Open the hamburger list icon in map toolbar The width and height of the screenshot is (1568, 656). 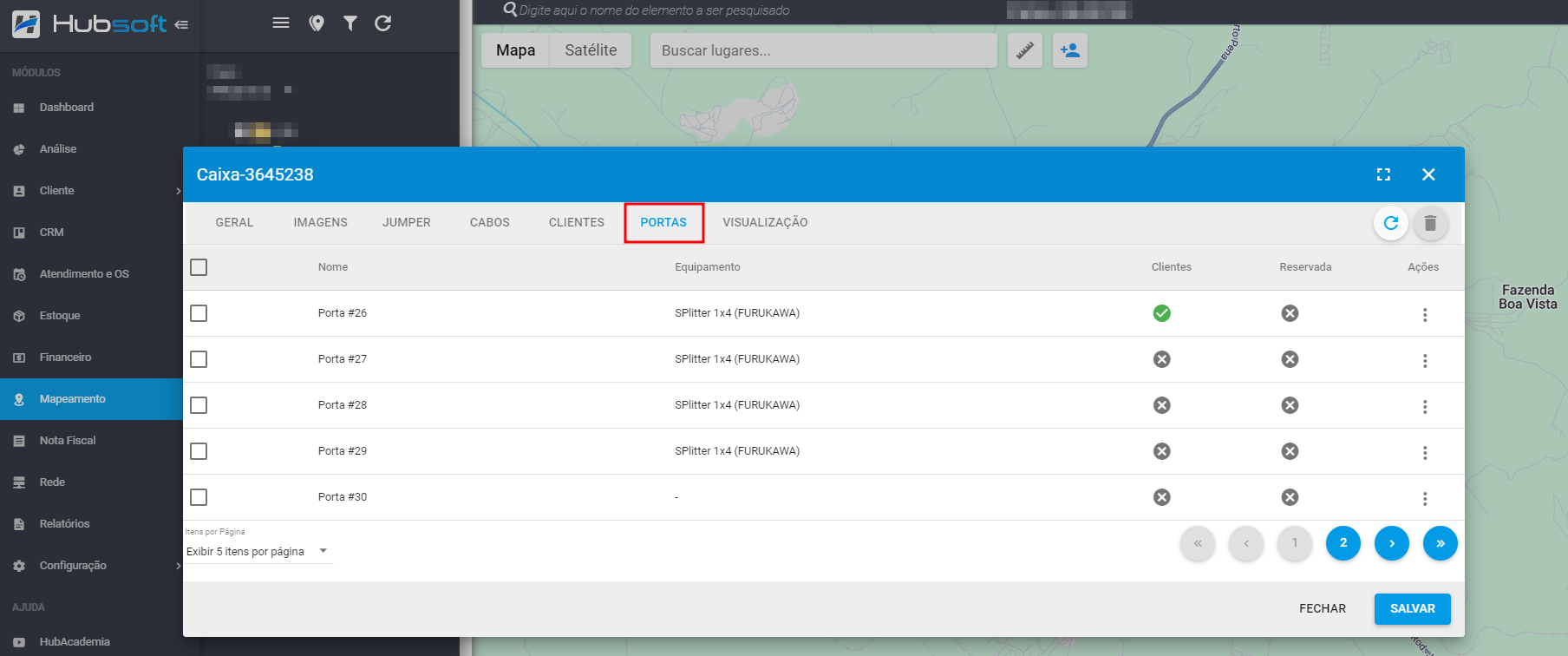pos(281,23)
